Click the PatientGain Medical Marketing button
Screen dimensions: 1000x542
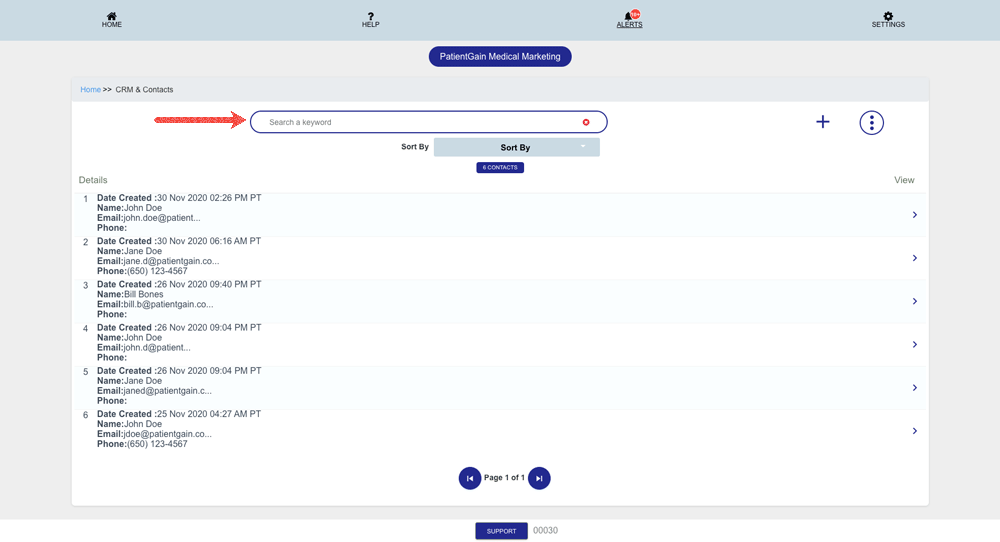500,57
